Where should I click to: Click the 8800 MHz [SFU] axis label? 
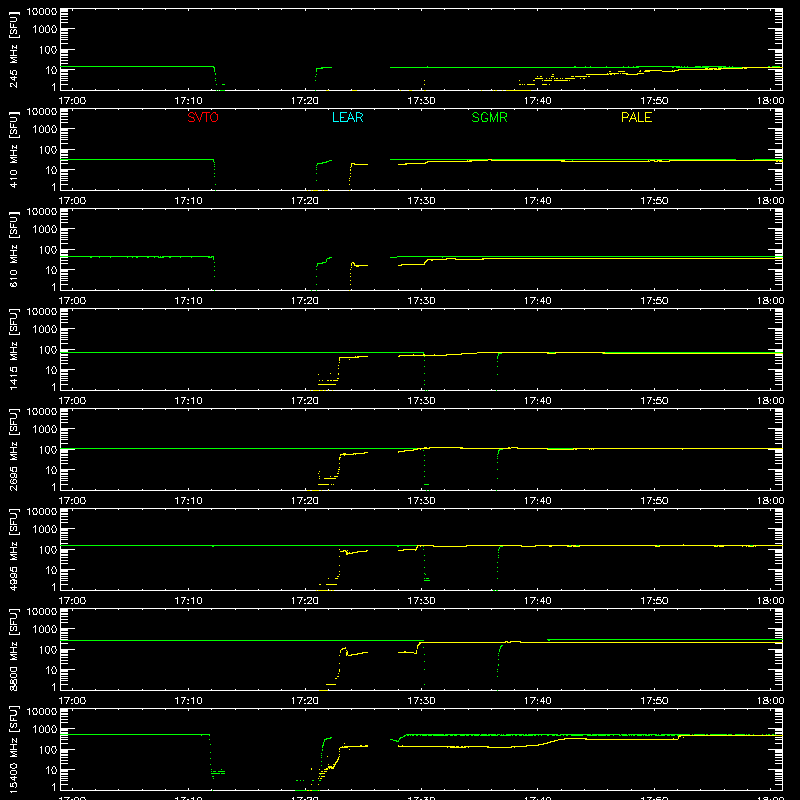(x=14, y=649)
